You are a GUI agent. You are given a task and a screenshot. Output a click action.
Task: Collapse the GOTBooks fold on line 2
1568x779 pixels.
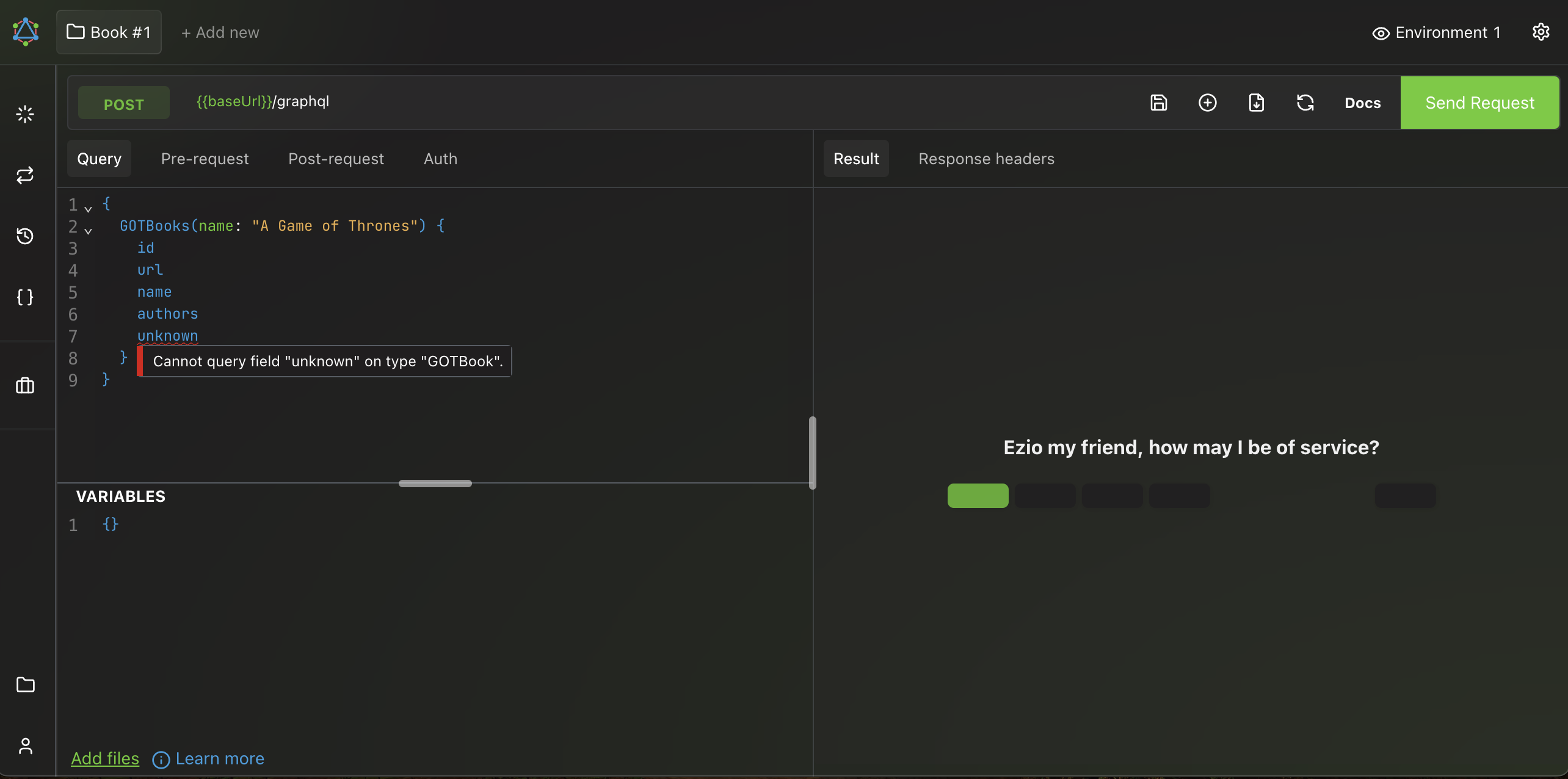pyautogui.click(x=89, y=231)
